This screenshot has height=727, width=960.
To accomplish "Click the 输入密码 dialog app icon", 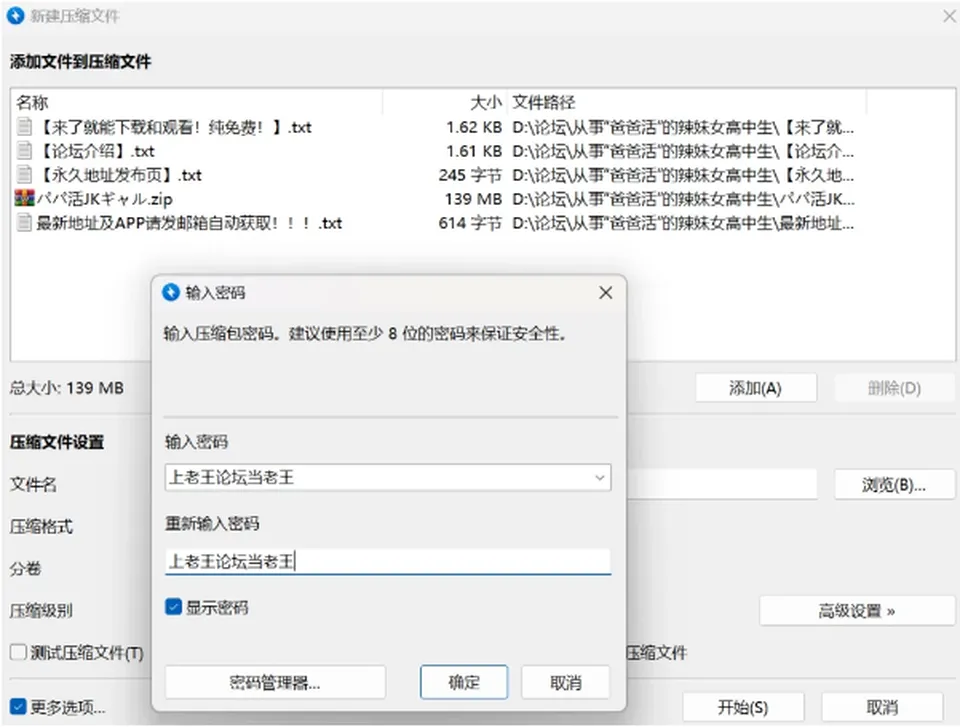I will (x=171, y=293).
